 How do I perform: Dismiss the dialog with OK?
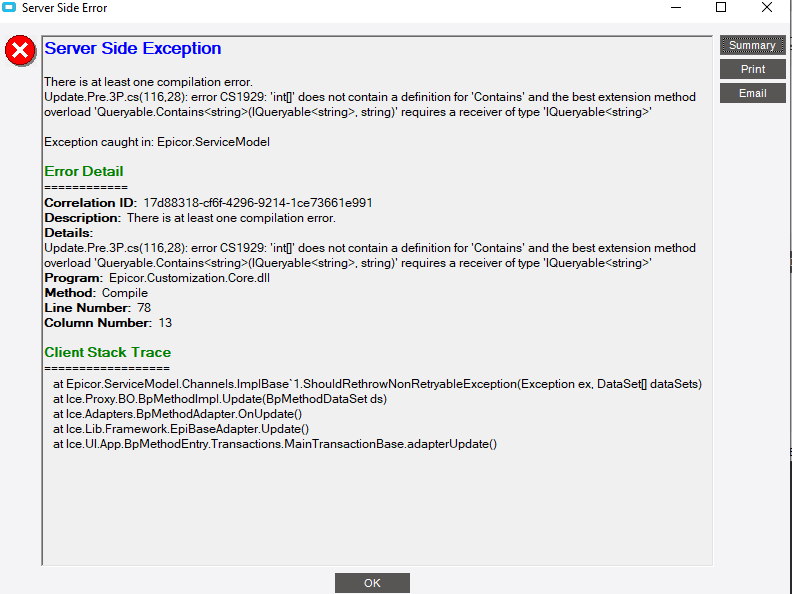pyautogui.click(x=372, y=583)
